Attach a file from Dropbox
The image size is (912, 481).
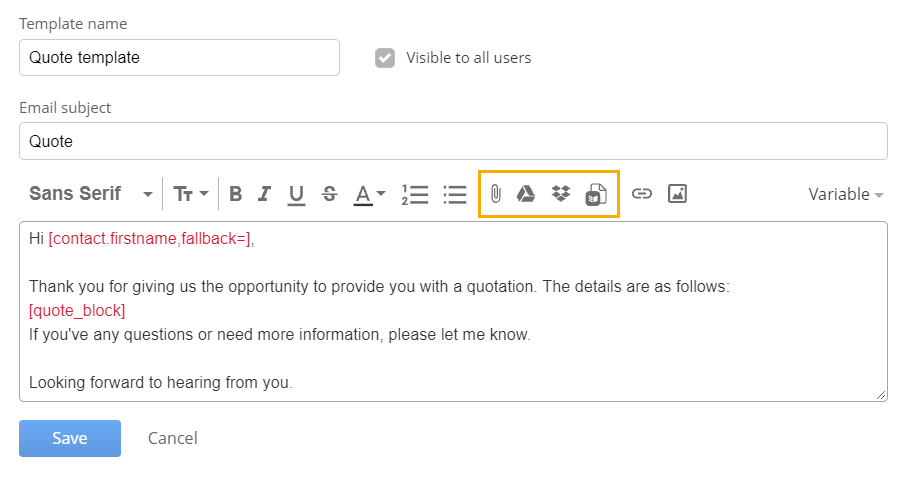[561, 194]
